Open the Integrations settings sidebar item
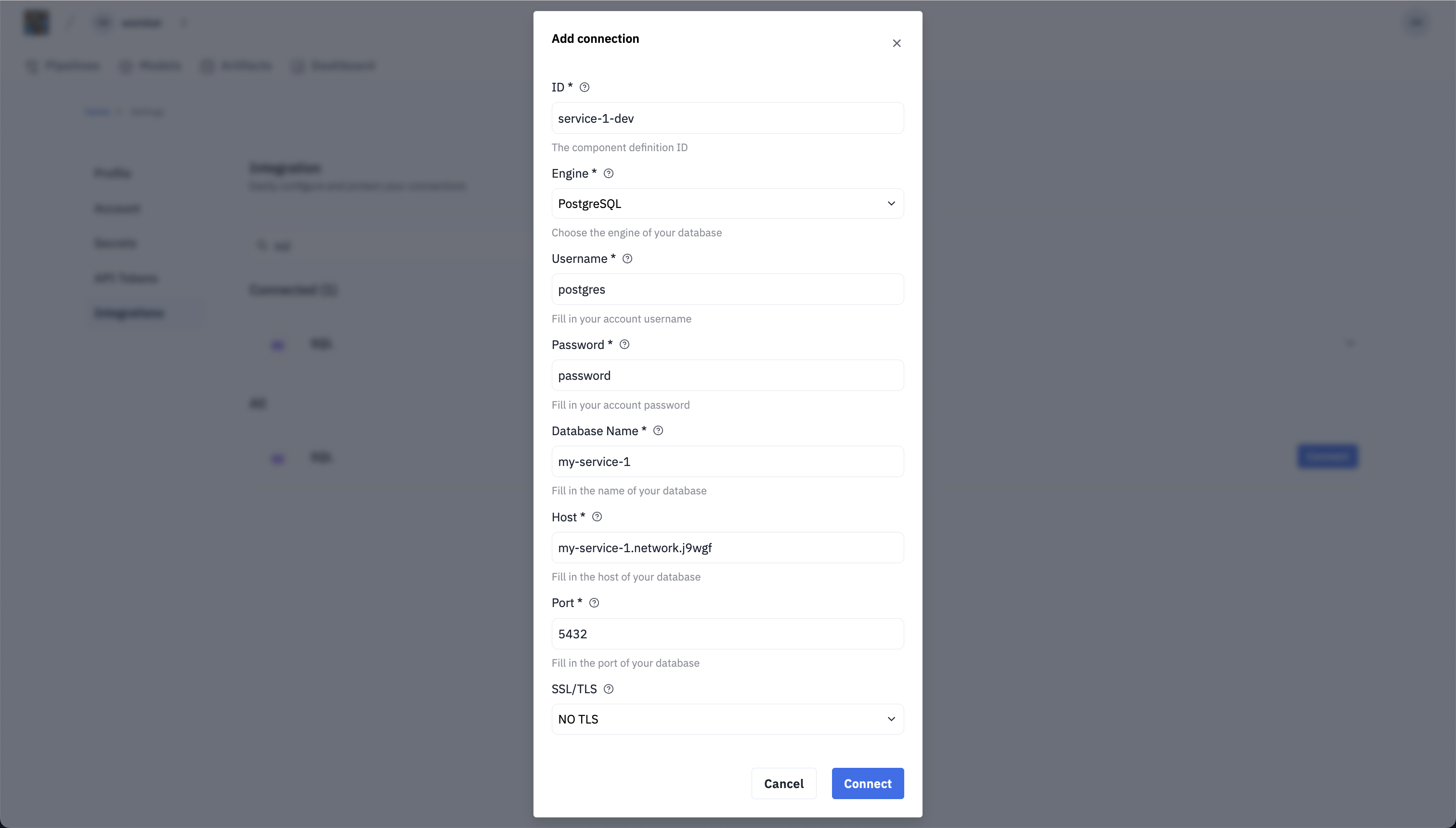Image resolution: width=1456 pixels, height=828 pixels. click(129, 313)
